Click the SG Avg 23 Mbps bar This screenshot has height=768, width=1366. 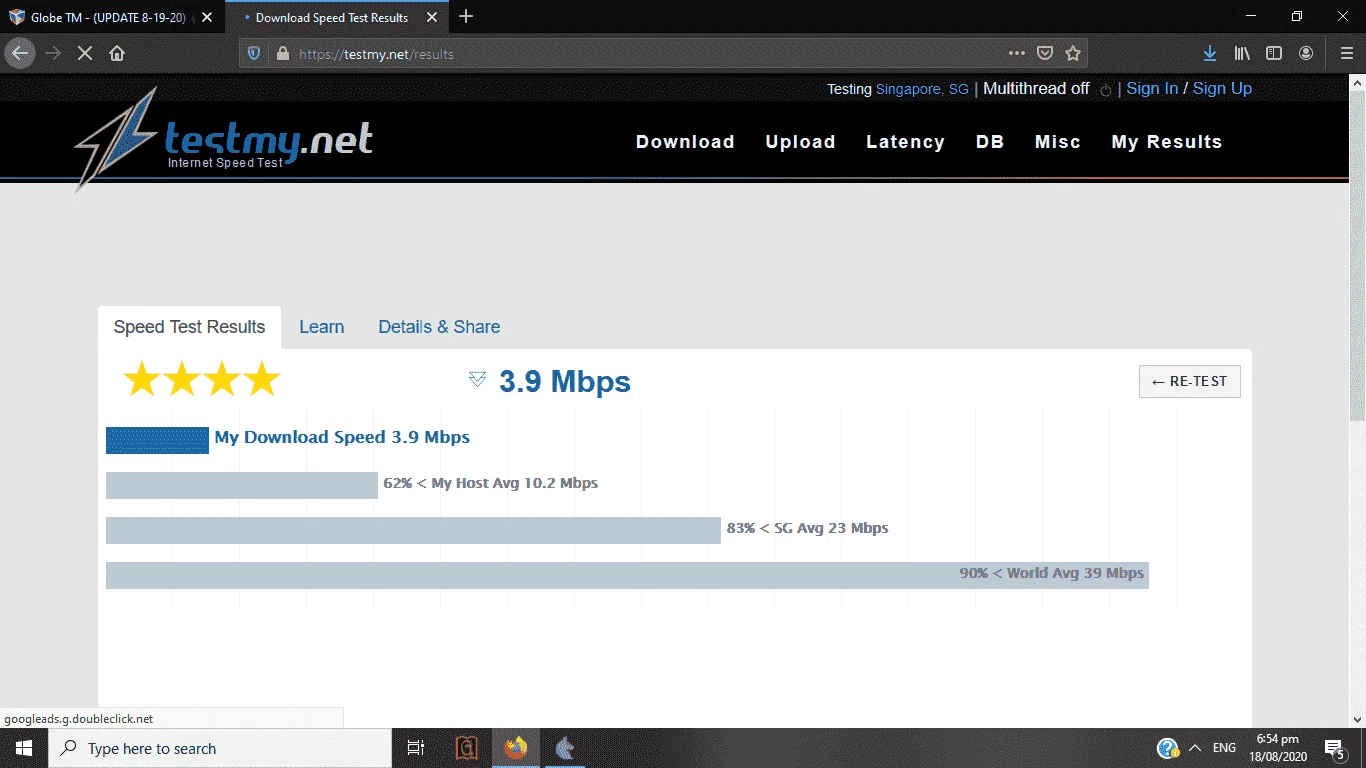pyautogui.click(x=413, y=530)
